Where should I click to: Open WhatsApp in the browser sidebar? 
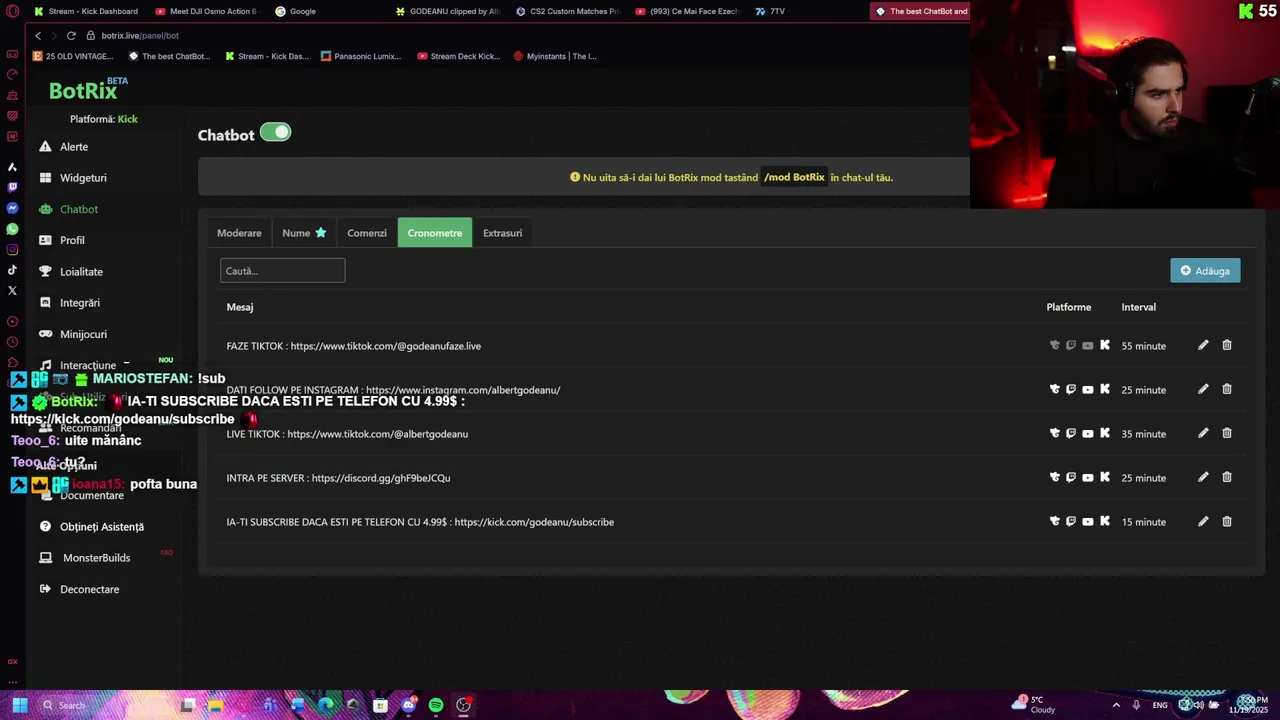coord(12,229)
